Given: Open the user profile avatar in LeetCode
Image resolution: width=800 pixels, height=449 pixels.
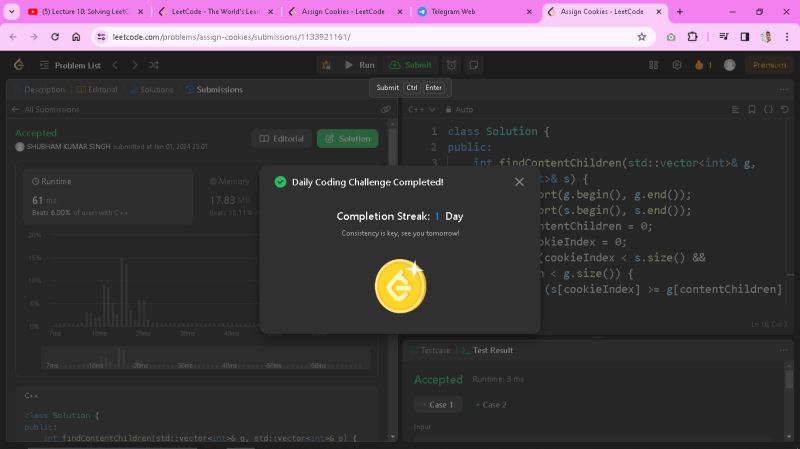Looking at the screenshot, I should pyautogui.click(x=730, y=65).
